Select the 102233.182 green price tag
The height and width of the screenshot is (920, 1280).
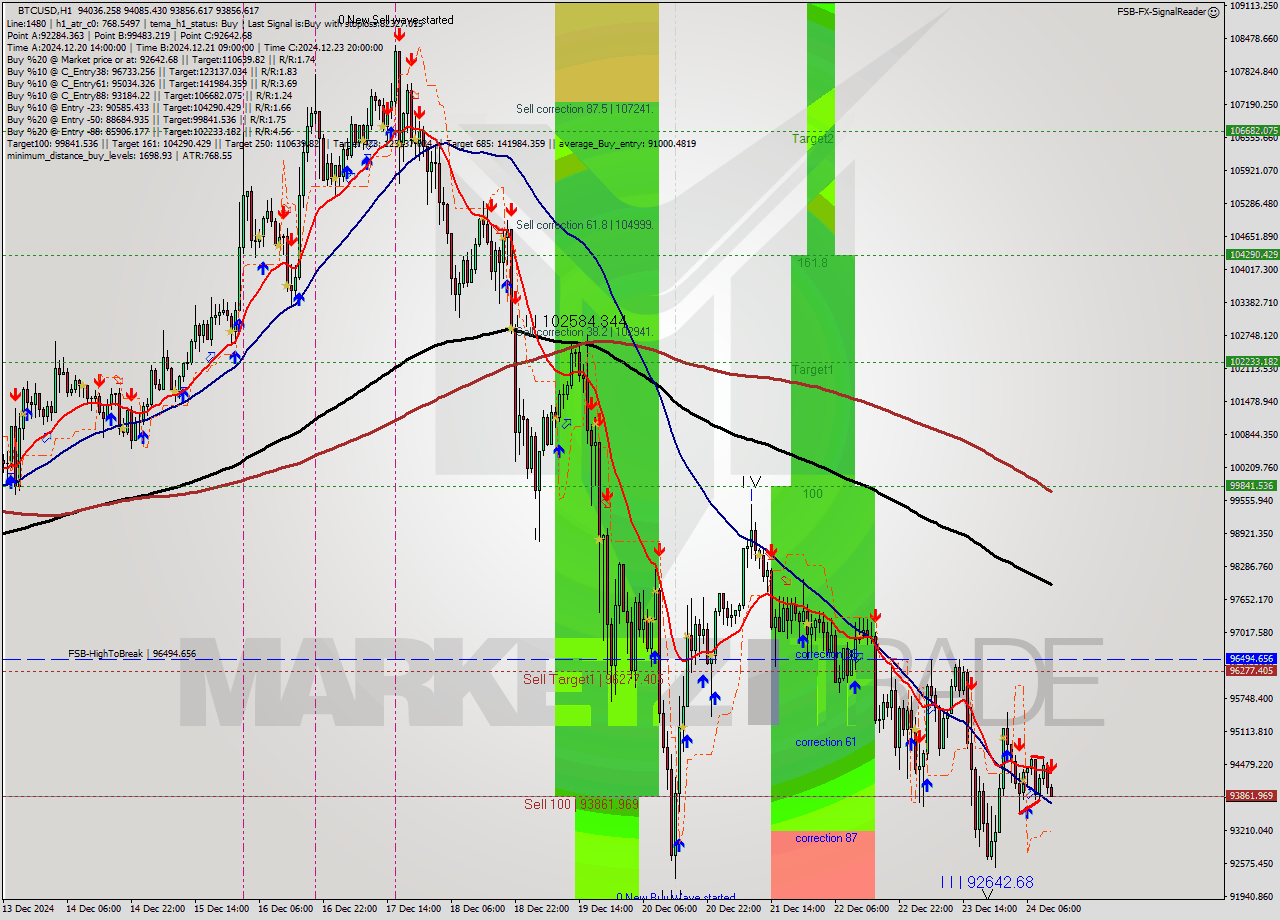point(1252,362)
